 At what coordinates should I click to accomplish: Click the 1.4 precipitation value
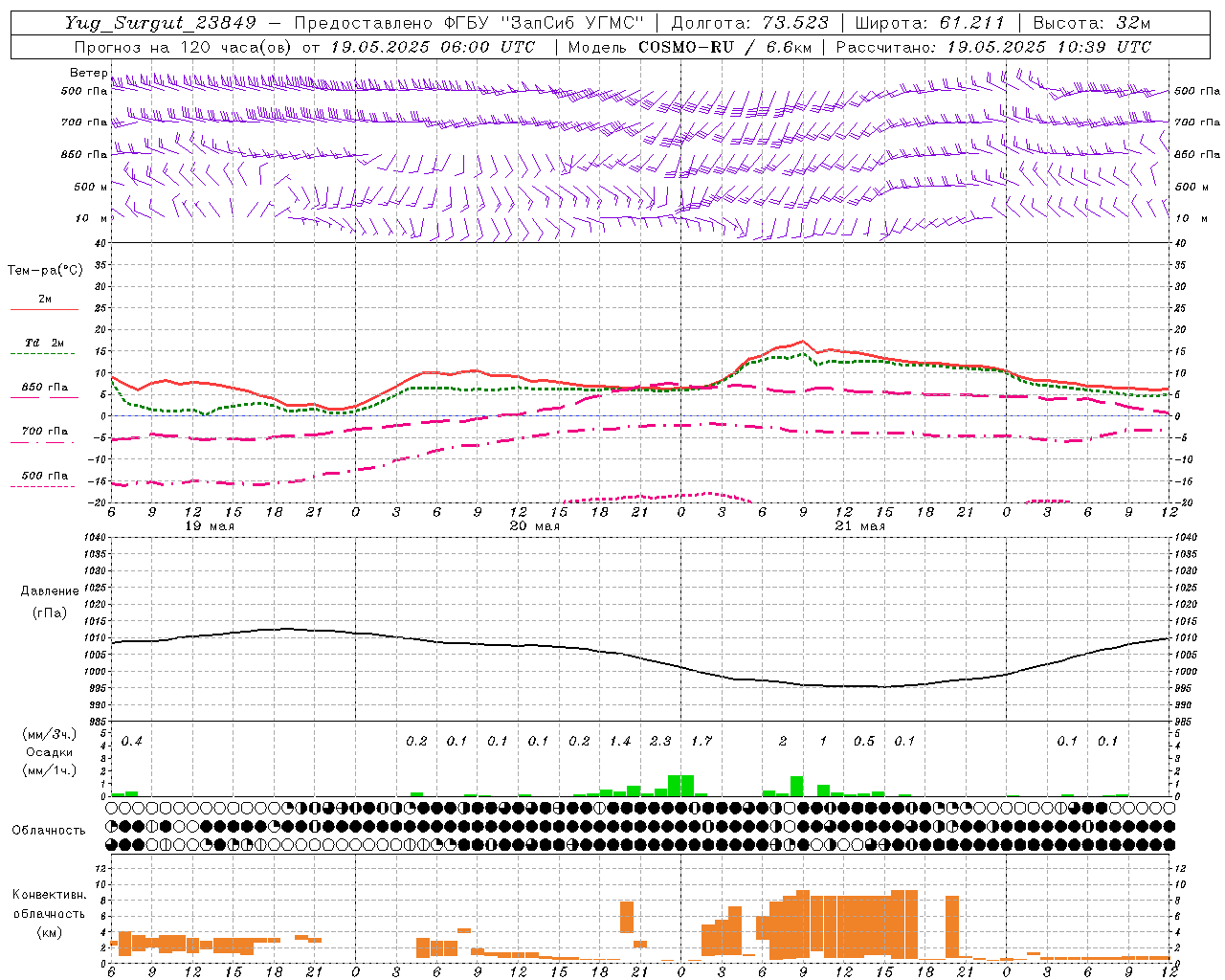point(620,741)
